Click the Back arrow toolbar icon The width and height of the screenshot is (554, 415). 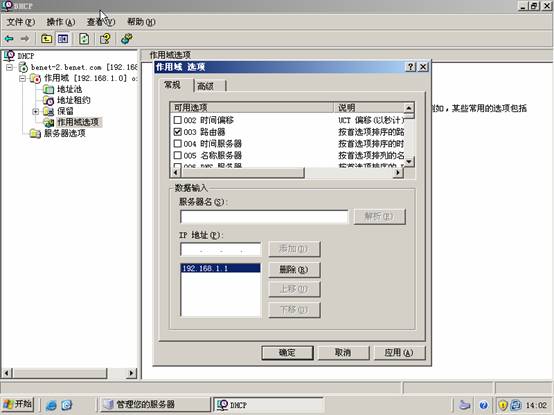9,38
